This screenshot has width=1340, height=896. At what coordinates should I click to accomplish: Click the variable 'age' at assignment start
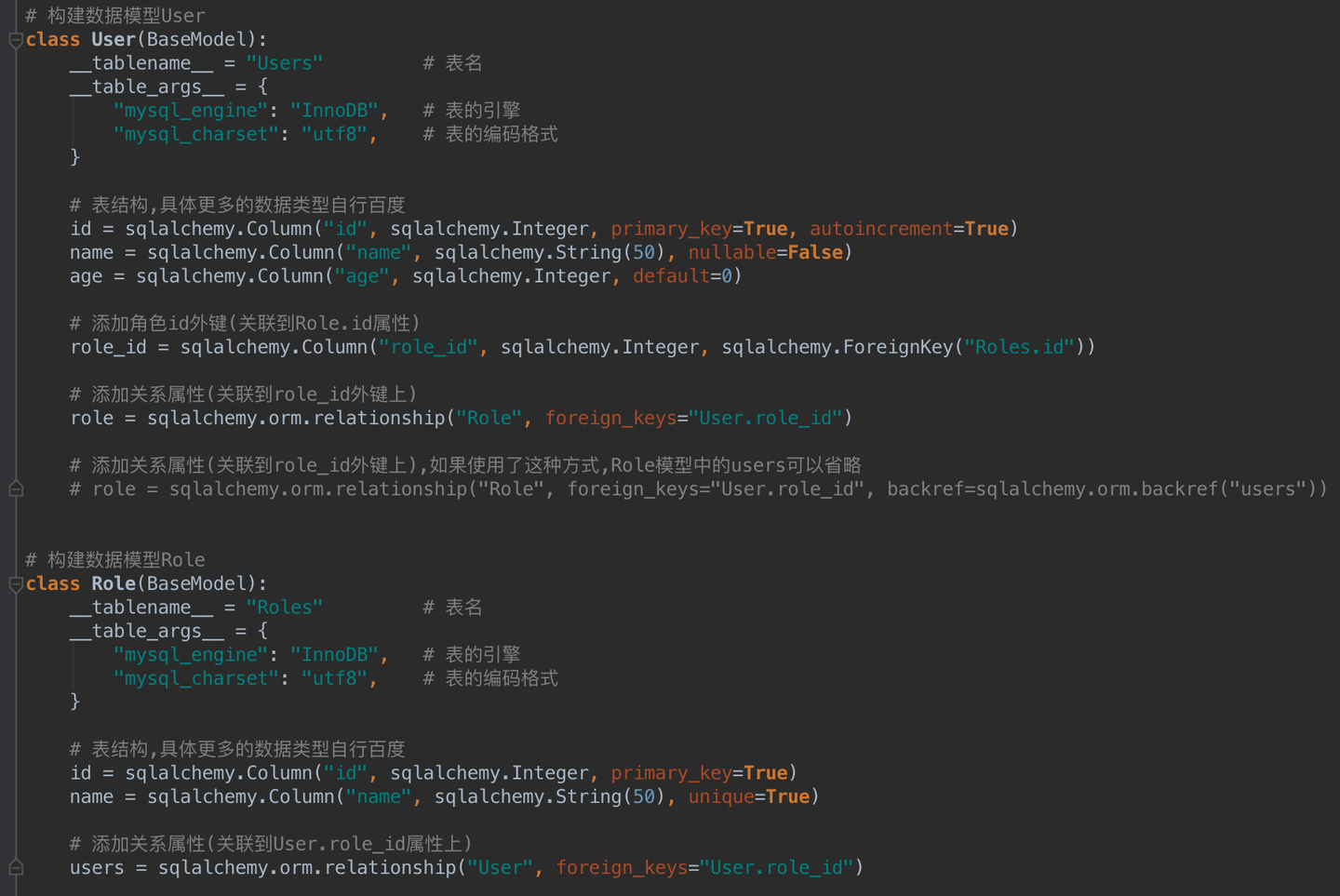(x=86, y=276)
